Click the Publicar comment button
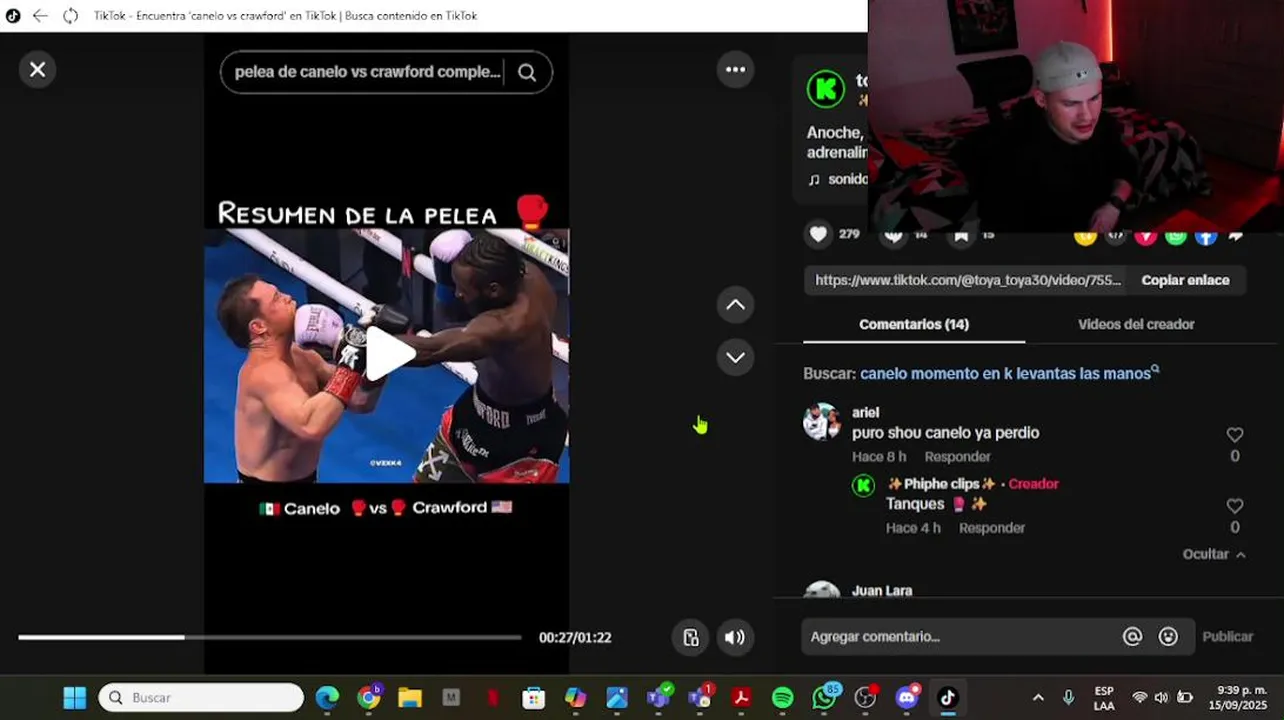 tap(1227, 636)
